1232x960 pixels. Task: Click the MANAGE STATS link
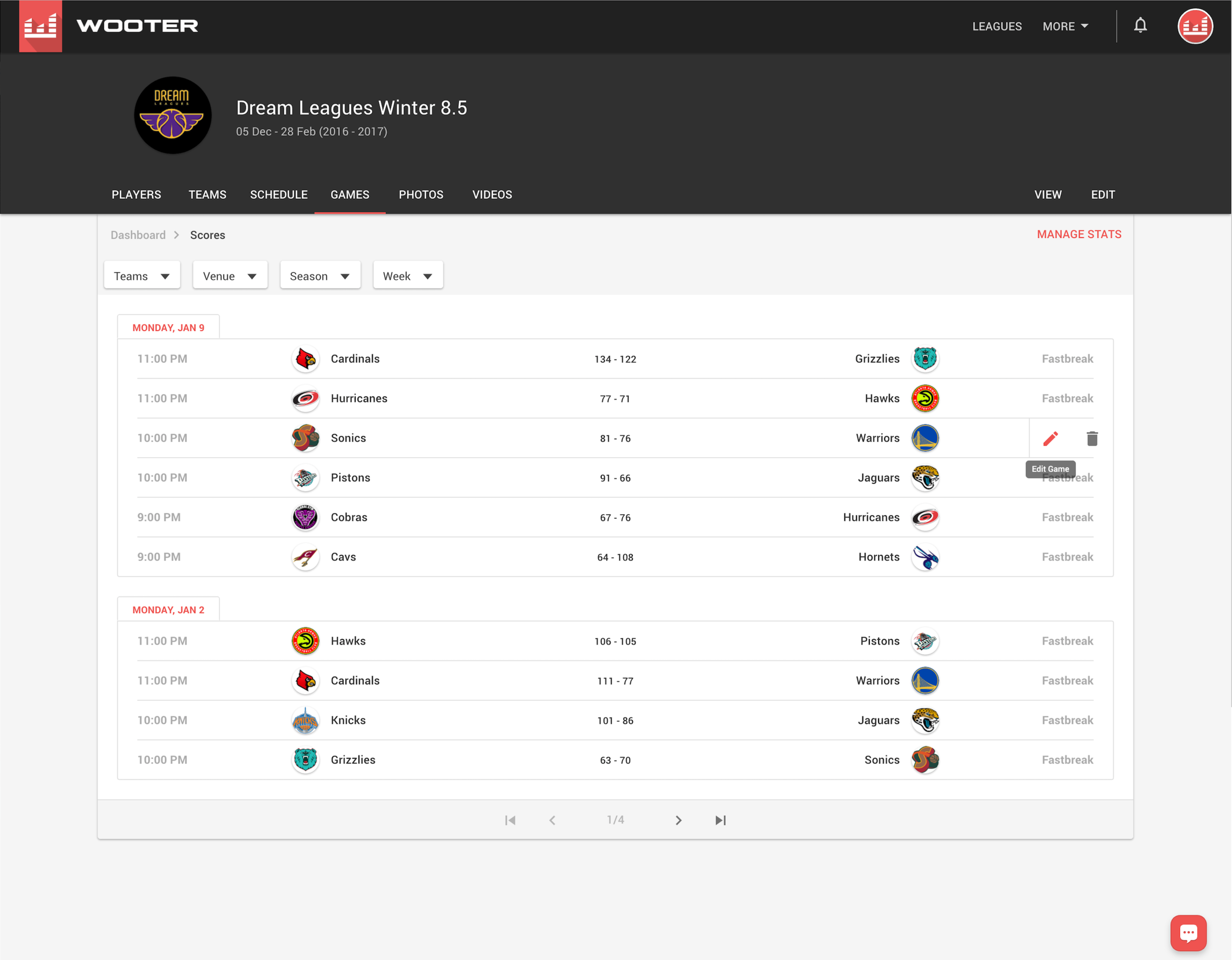pyautogui.click(x=1079, y=234)
